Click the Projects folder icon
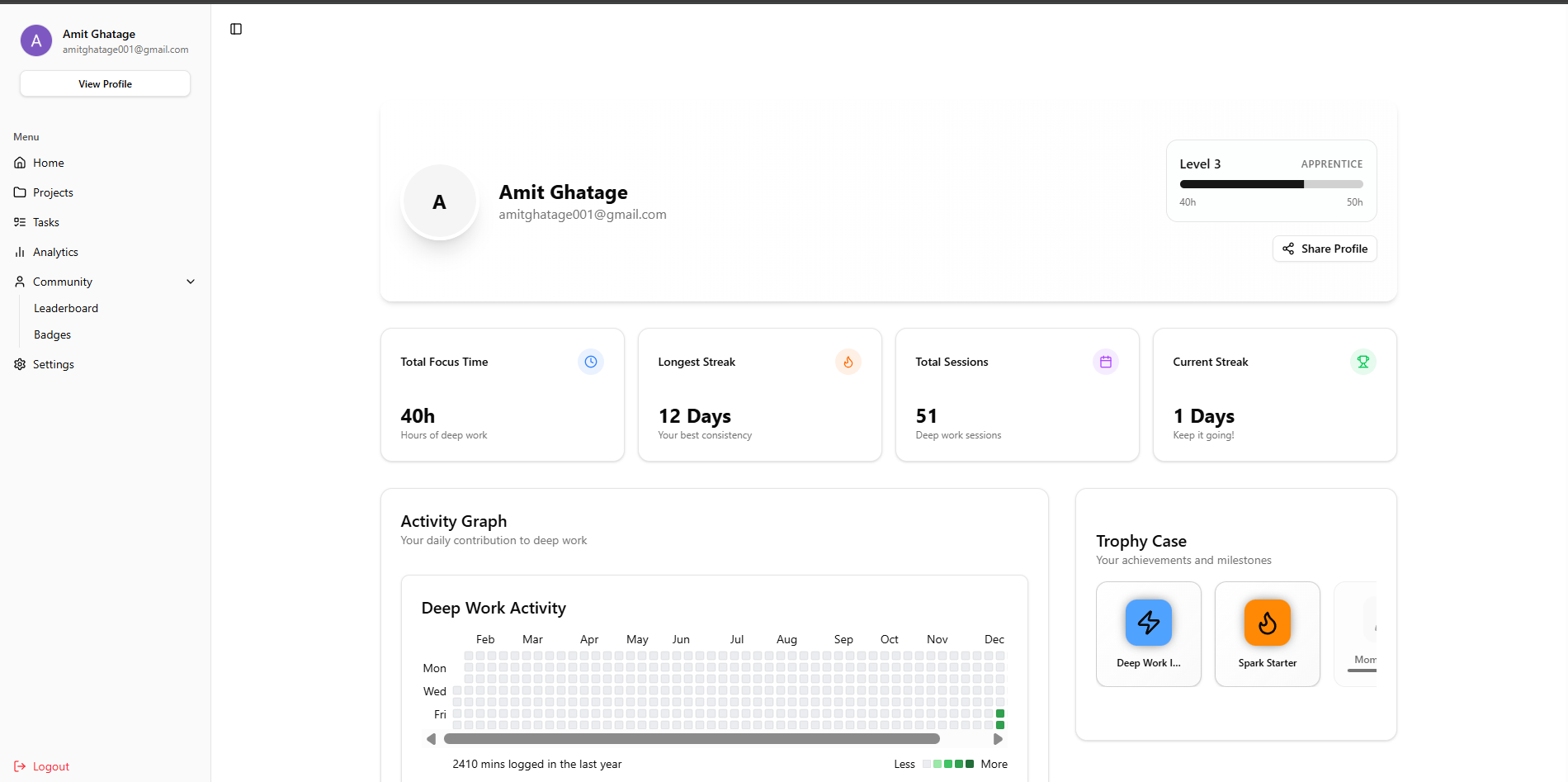This screenshot has width=1568, height=782. [20, 192]
